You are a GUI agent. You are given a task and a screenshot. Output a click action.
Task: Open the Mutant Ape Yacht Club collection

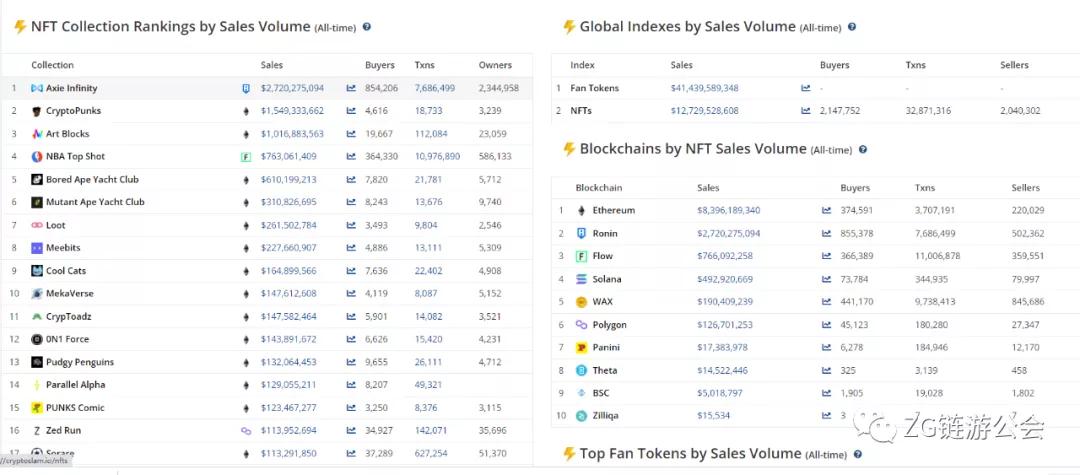pyautogui.click(x=95, y=202)
